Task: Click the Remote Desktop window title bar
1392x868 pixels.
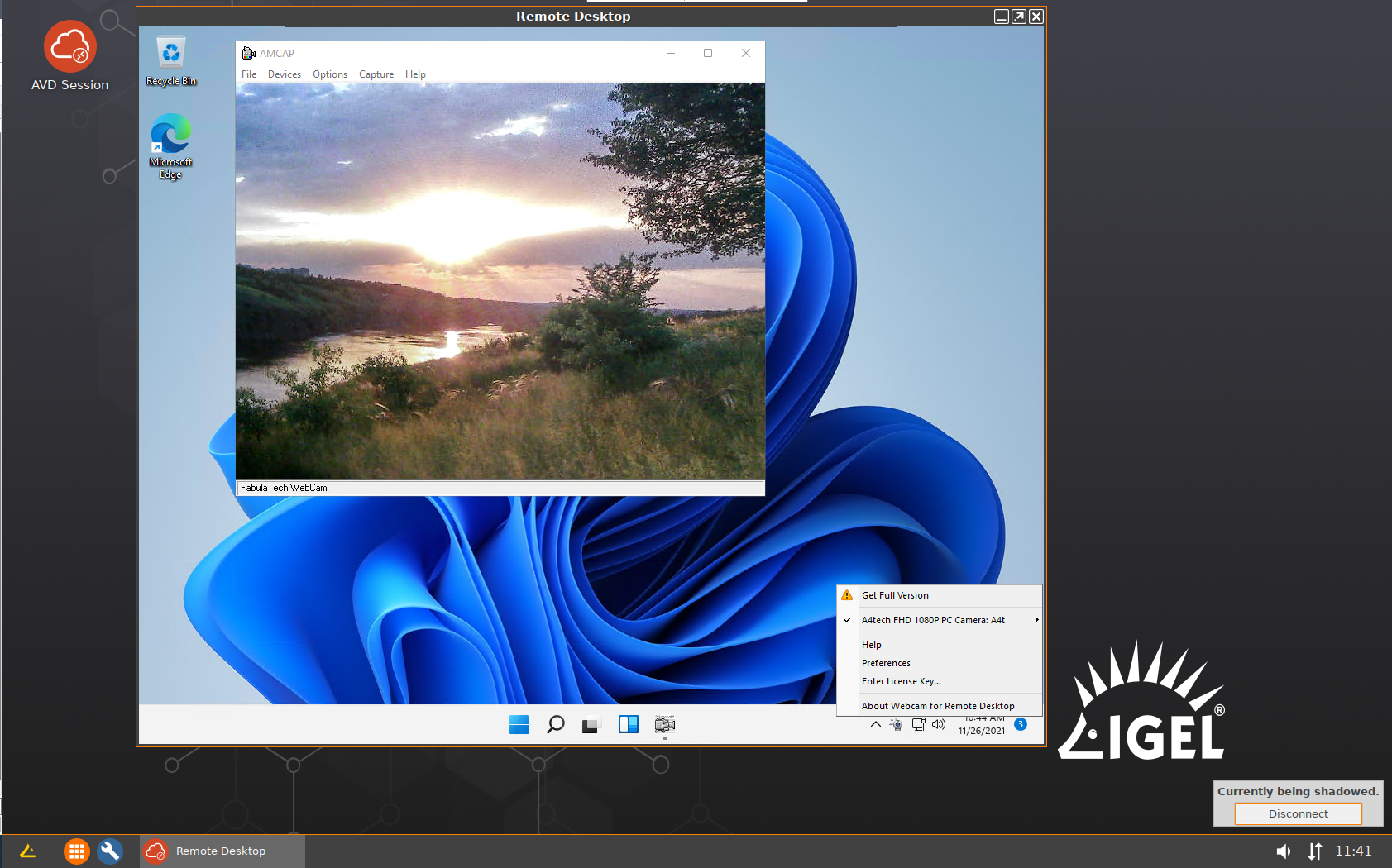Action: 573,17
